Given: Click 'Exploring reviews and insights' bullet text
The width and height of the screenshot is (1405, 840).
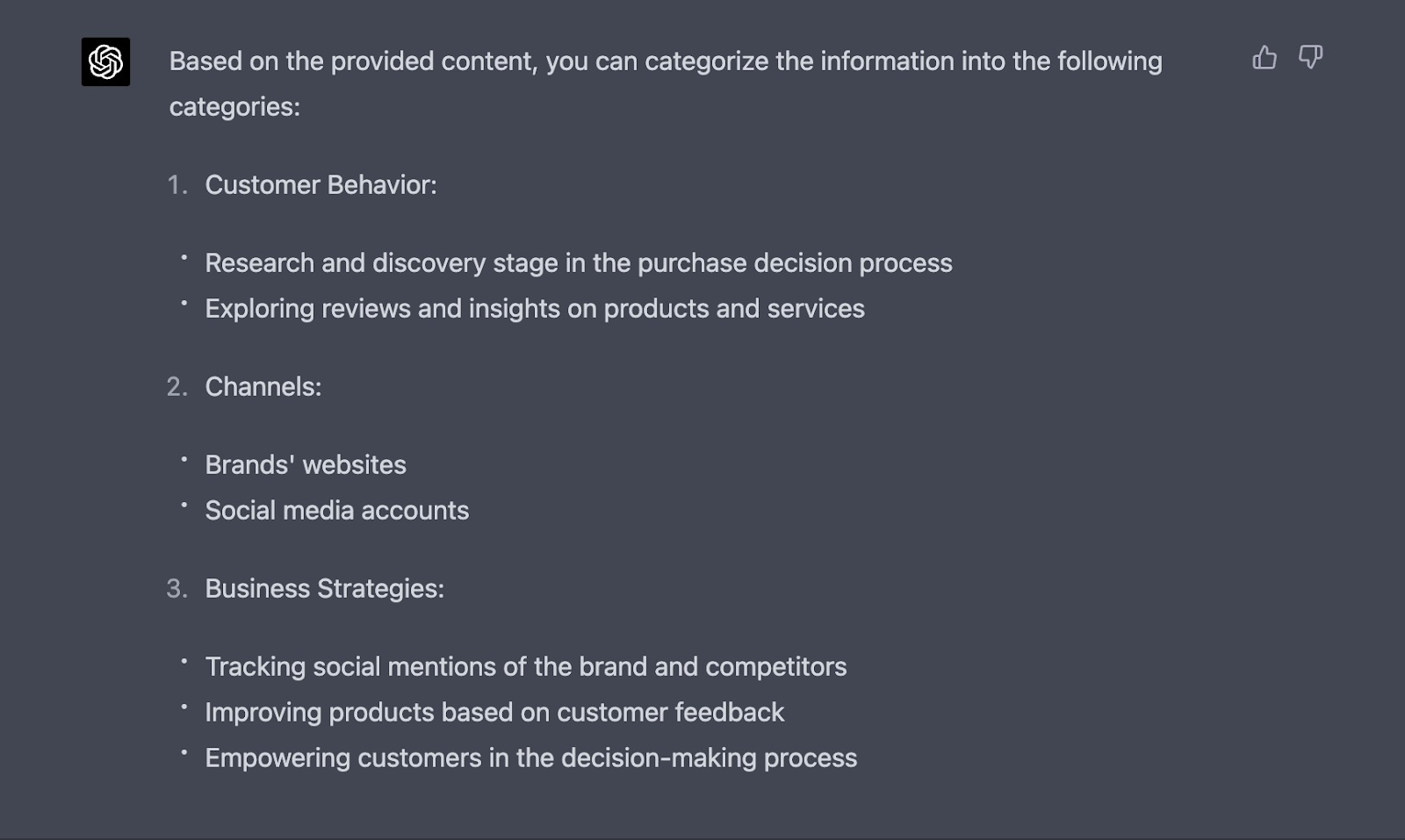Looking at the screenshot, I should click(534, 309).
